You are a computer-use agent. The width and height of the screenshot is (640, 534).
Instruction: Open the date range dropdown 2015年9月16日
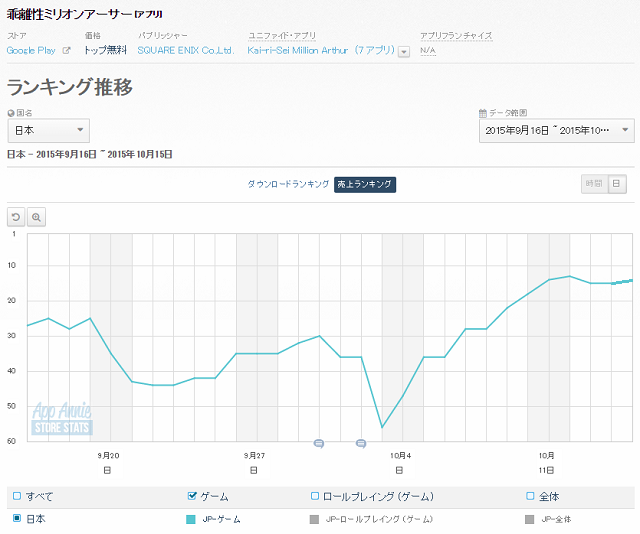[556, 131]
